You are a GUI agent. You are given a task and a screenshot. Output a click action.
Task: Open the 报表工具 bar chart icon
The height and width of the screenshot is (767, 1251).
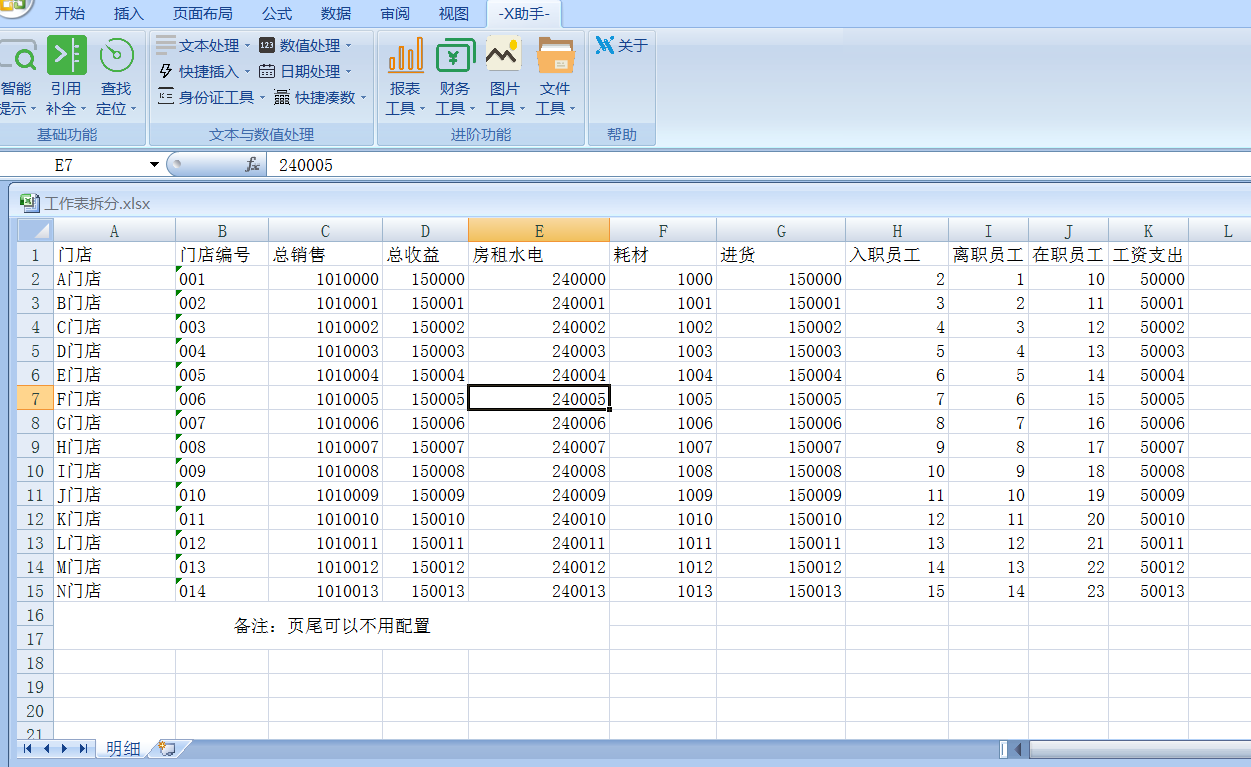pos(405,55)
